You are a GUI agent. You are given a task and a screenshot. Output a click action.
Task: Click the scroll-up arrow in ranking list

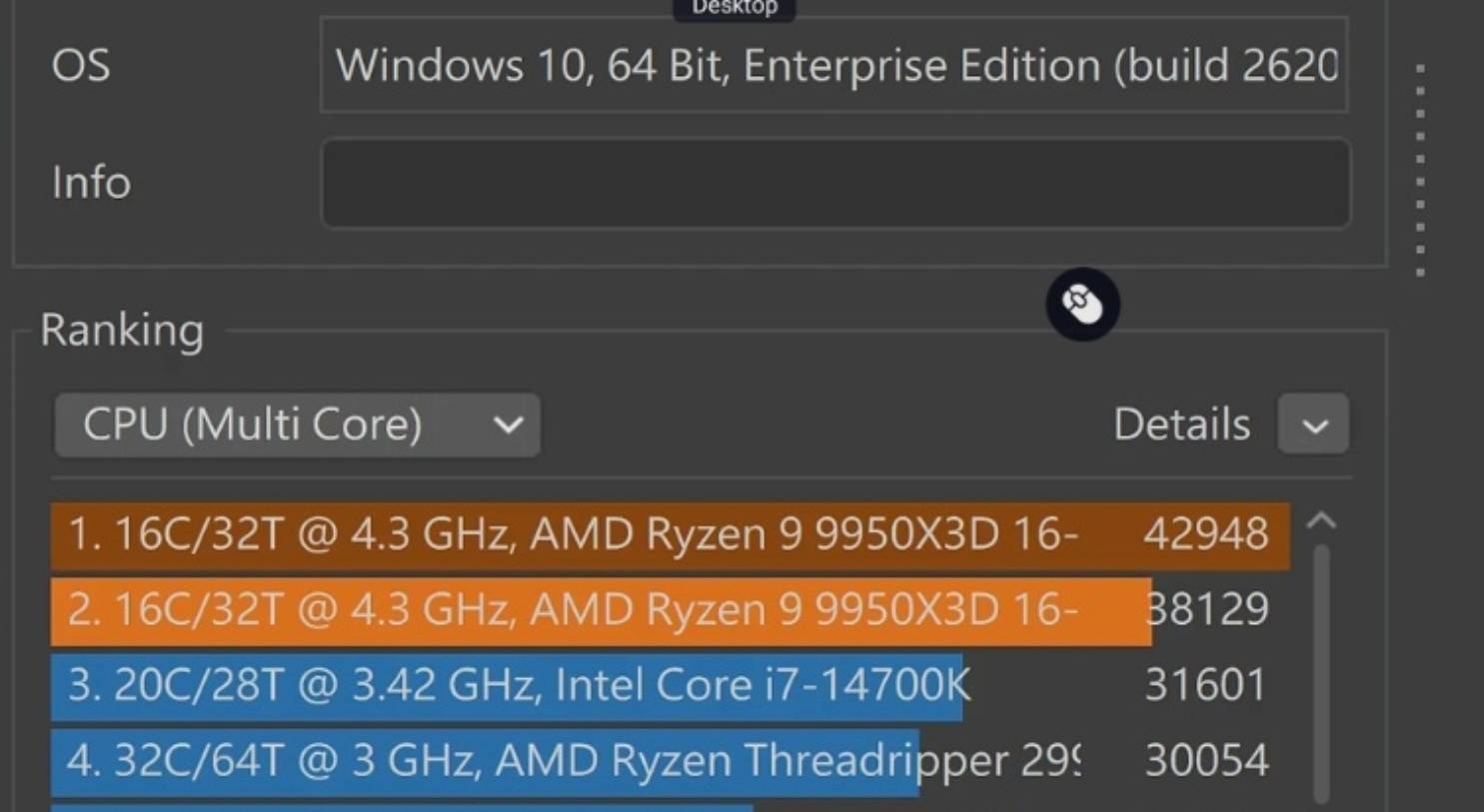1321,520
